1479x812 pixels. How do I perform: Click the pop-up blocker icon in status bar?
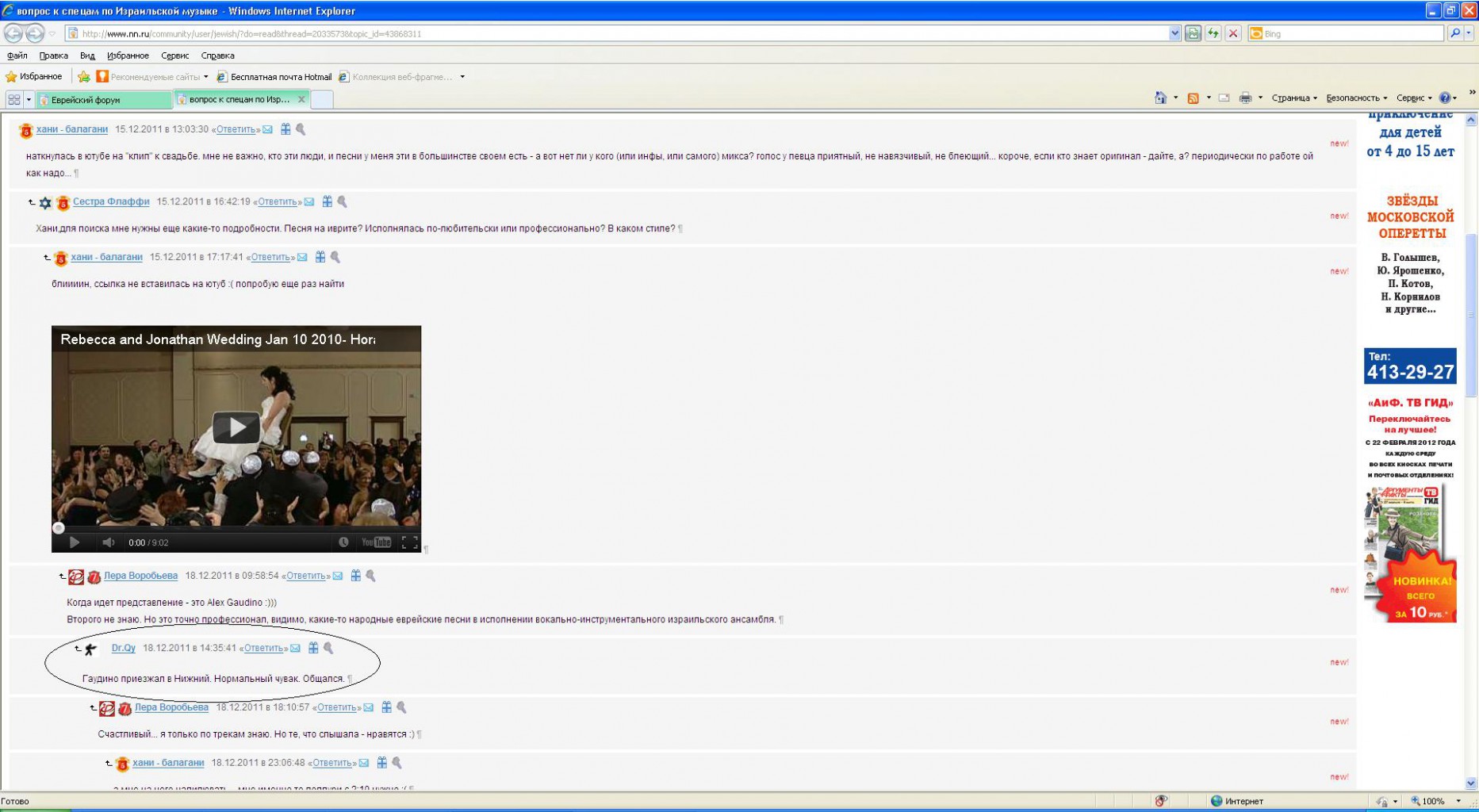tap(1161, 801)
